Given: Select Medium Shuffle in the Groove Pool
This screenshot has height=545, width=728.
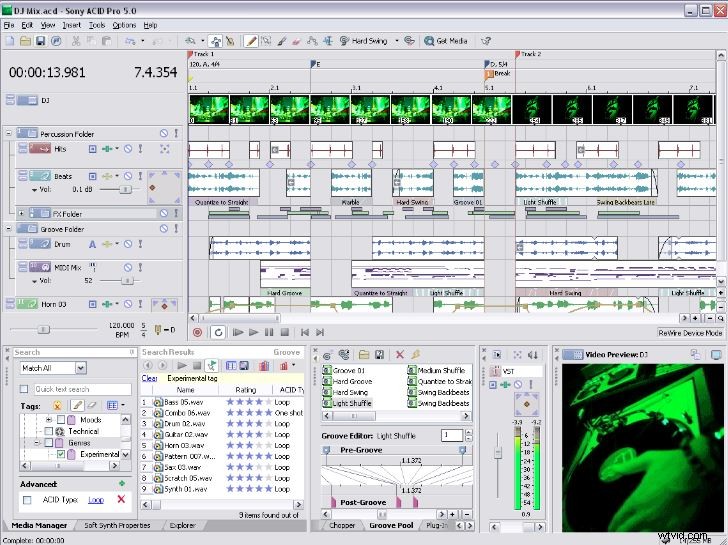Looking at the screenshot, I should tap(436, 370).
